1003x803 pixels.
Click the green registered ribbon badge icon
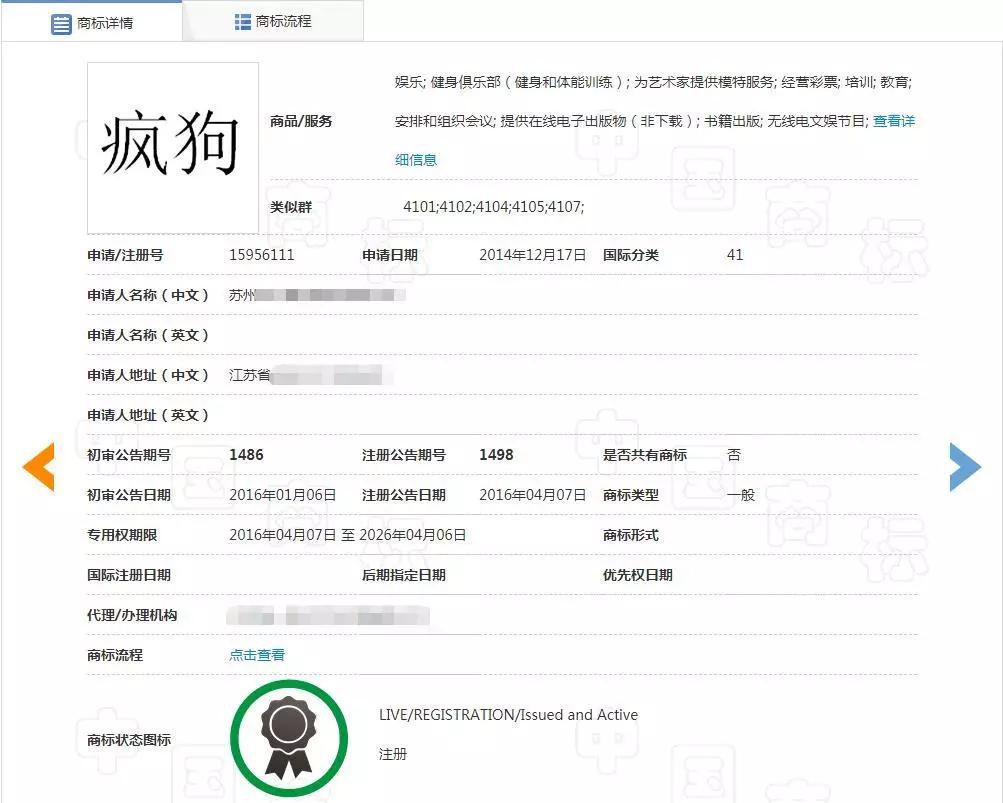click(288, 738)
